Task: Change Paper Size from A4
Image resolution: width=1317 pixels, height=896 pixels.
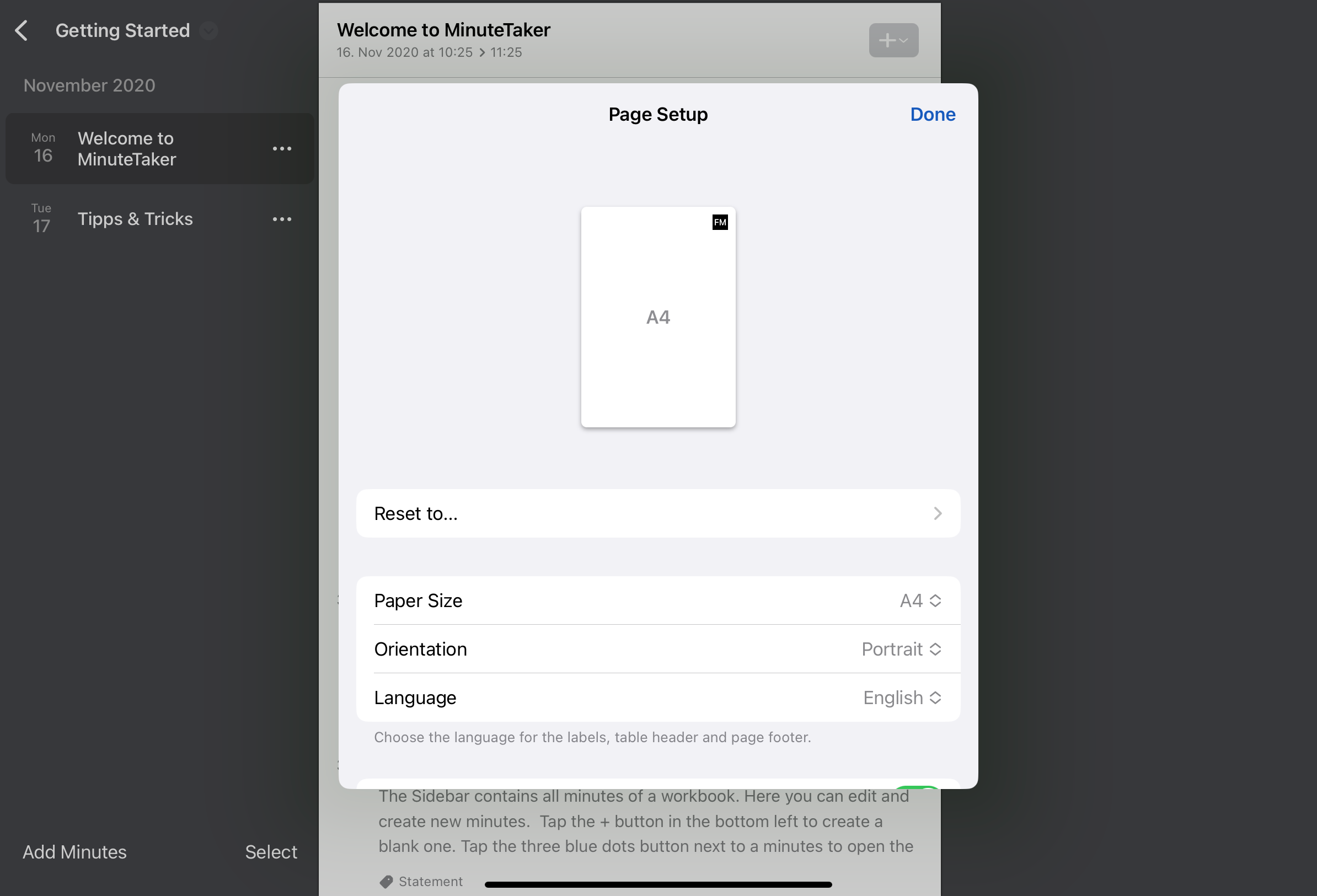Action: (x=658, y=601)
